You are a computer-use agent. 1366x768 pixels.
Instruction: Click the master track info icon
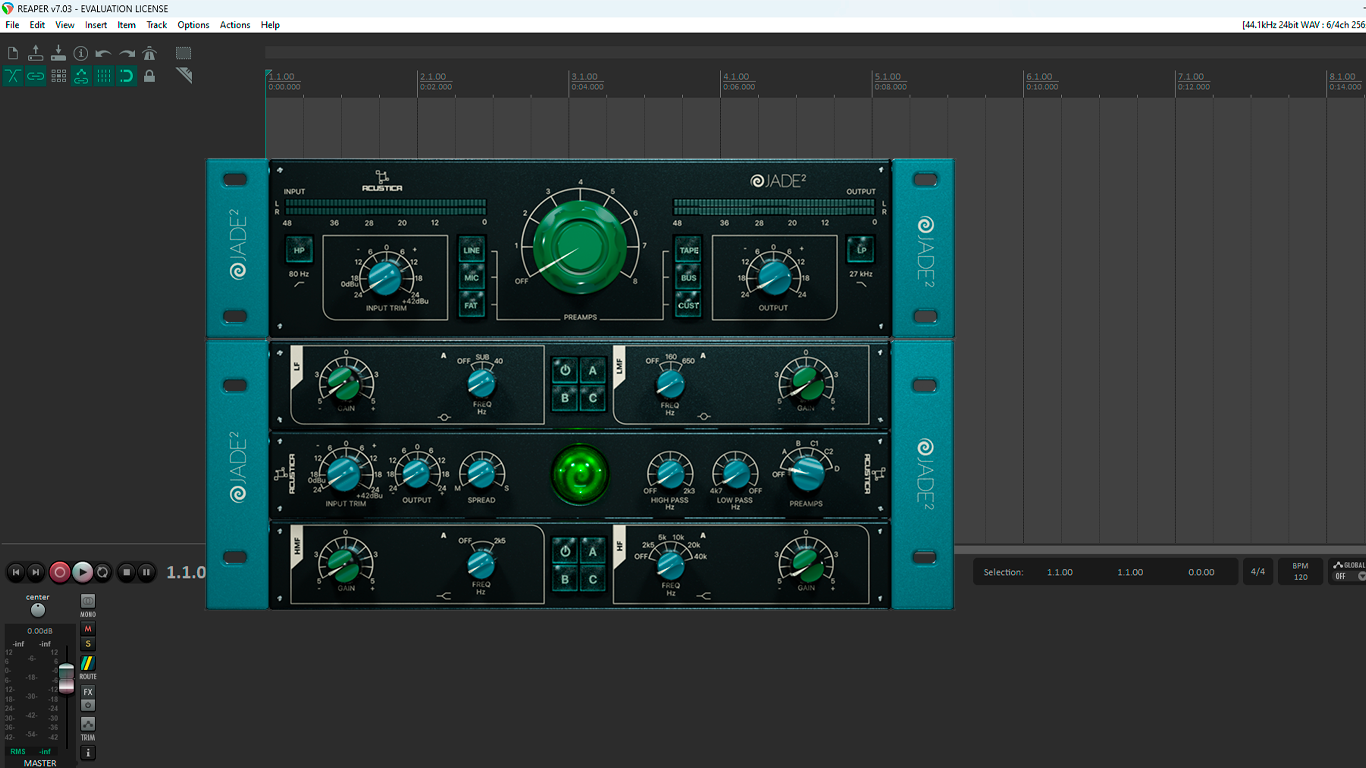(x=88, y=752)
